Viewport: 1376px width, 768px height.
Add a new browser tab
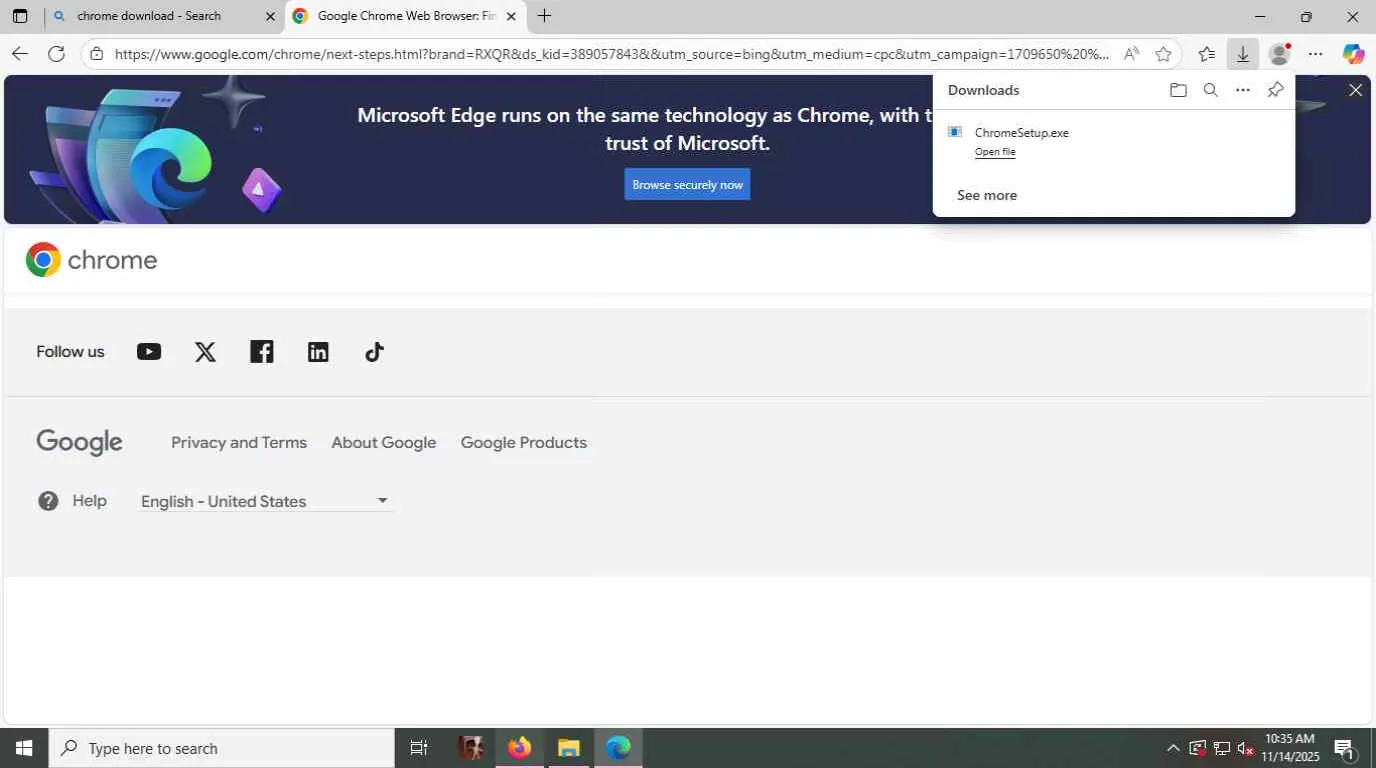(x=544, y=16)
